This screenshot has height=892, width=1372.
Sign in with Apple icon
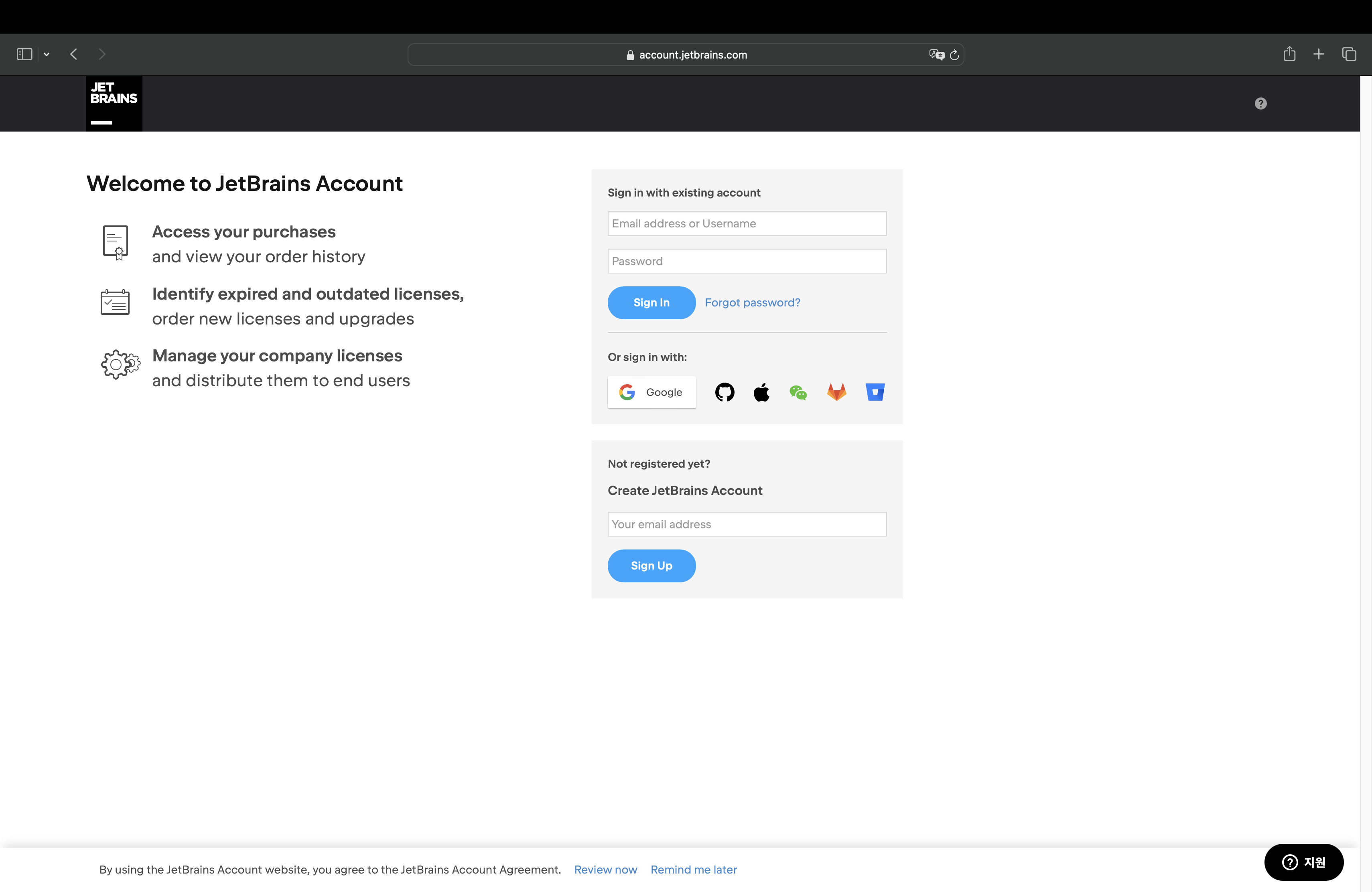(x=761, y=392)
